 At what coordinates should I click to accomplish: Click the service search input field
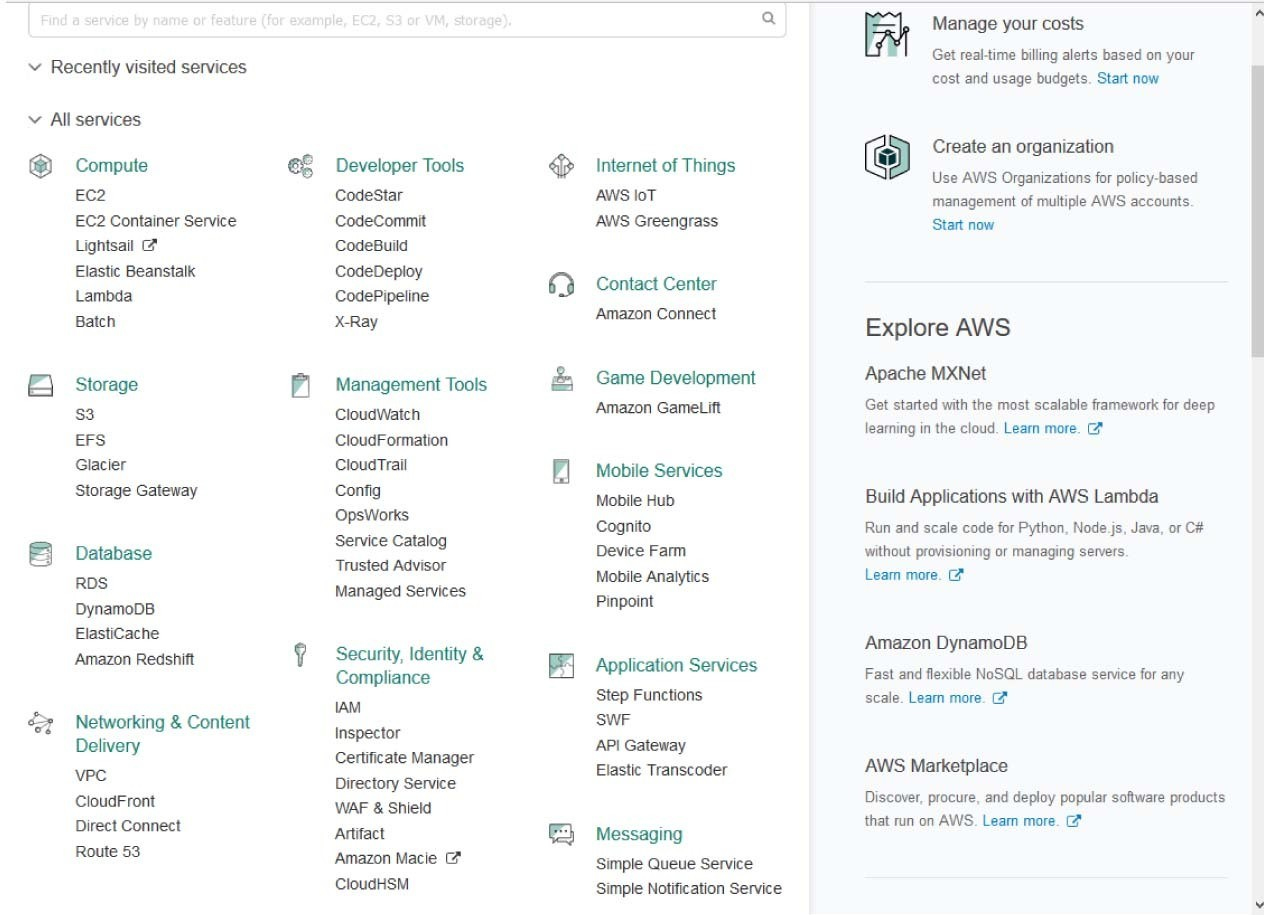[407, 19]
